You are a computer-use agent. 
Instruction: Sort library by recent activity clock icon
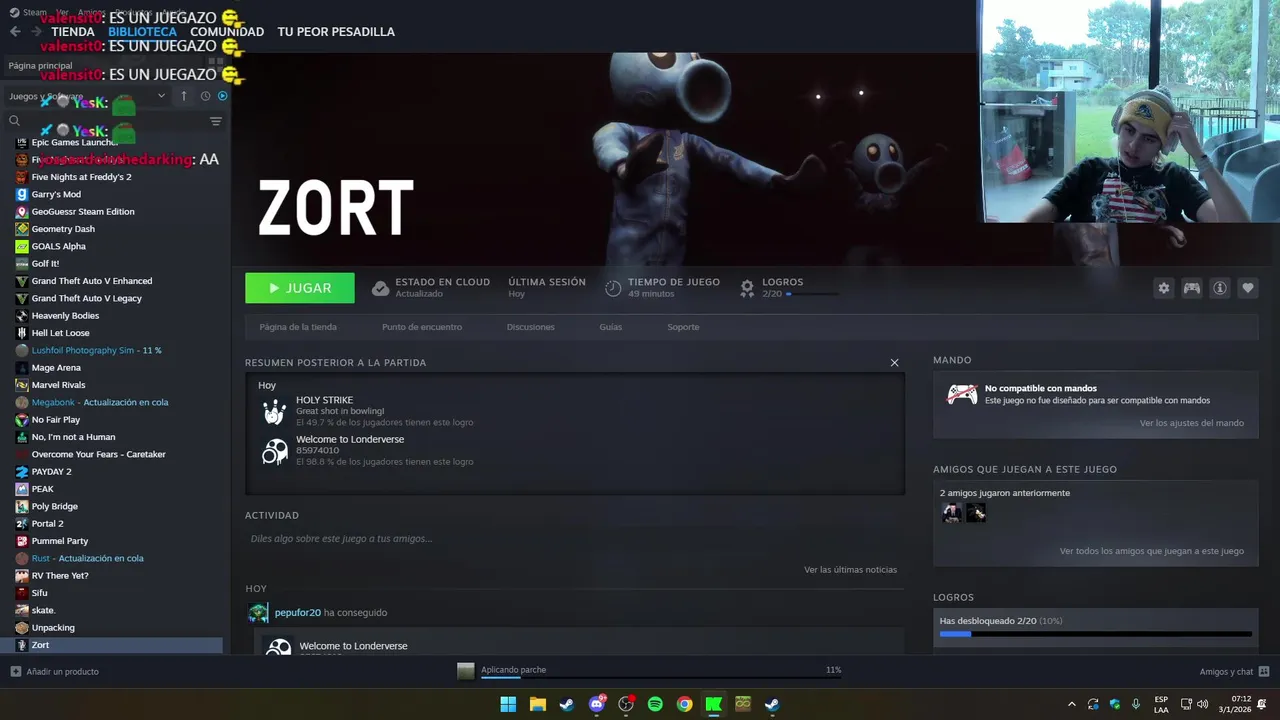coord(205,96)
